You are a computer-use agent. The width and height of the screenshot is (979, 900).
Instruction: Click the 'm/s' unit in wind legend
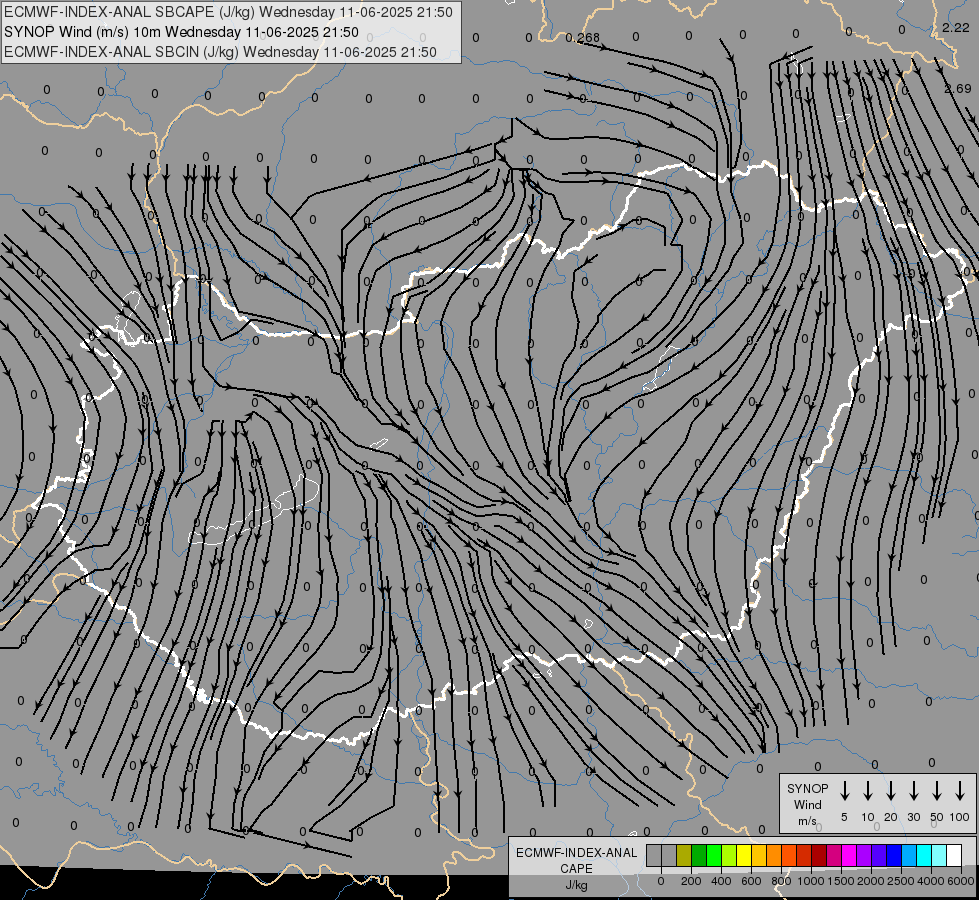(x=807, y=821)
